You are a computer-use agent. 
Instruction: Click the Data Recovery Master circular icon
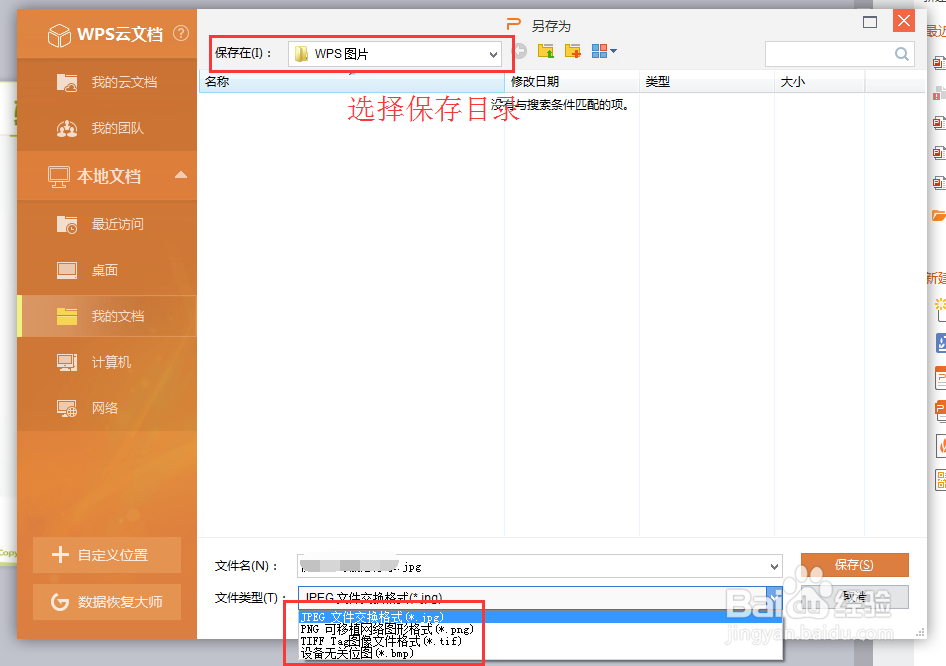[x=60, y=602]
